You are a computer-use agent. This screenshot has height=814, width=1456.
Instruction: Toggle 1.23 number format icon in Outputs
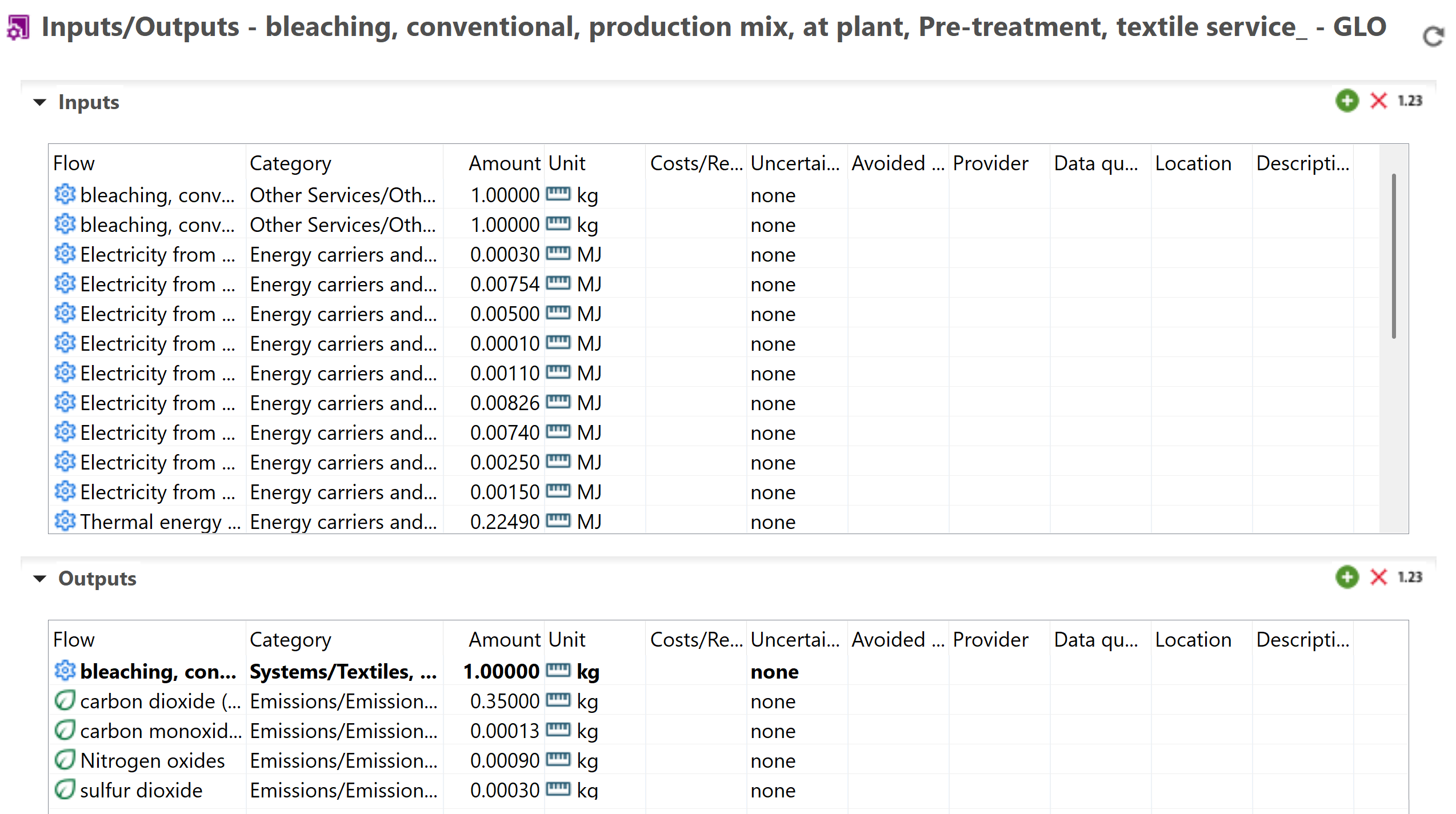click(1409, 577)
